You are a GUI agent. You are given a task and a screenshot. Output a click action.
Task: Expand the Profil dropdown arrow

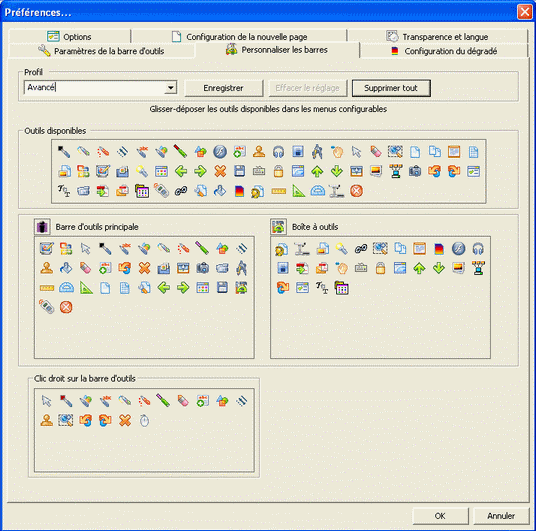[170, 88]
